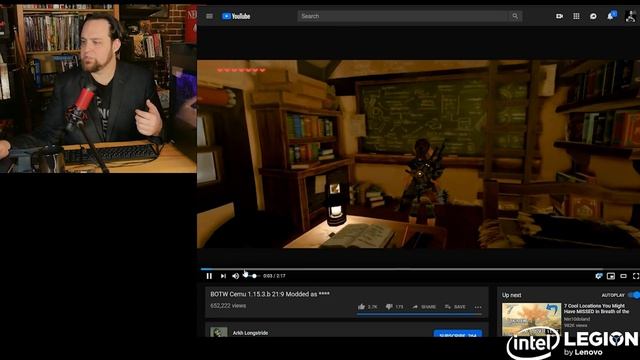The image size is (640, 360).
Task: Click the video player frame
Action: tap(418, 154)
